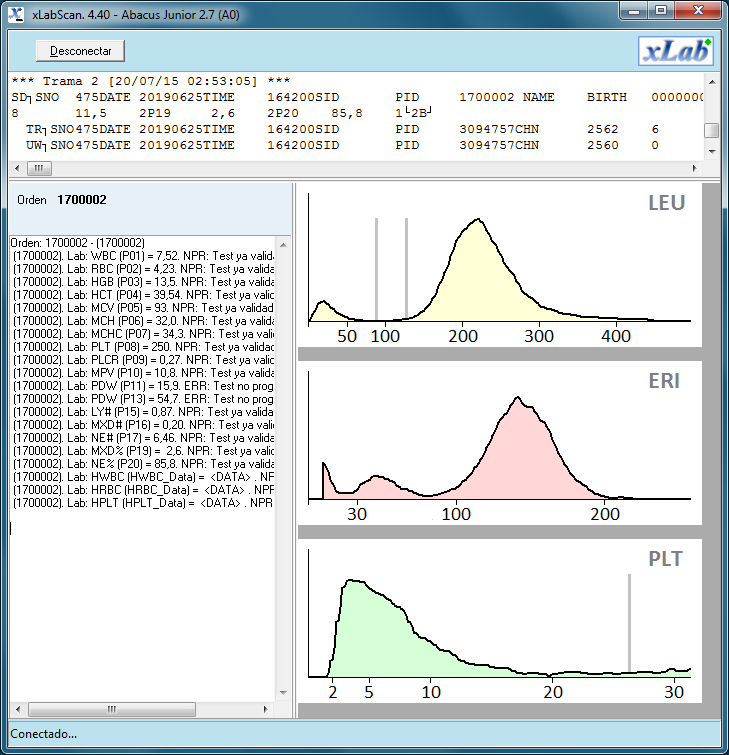Select the PLT (P08) = 250 row
Screen dimensions: 729x755
(143, 347)
